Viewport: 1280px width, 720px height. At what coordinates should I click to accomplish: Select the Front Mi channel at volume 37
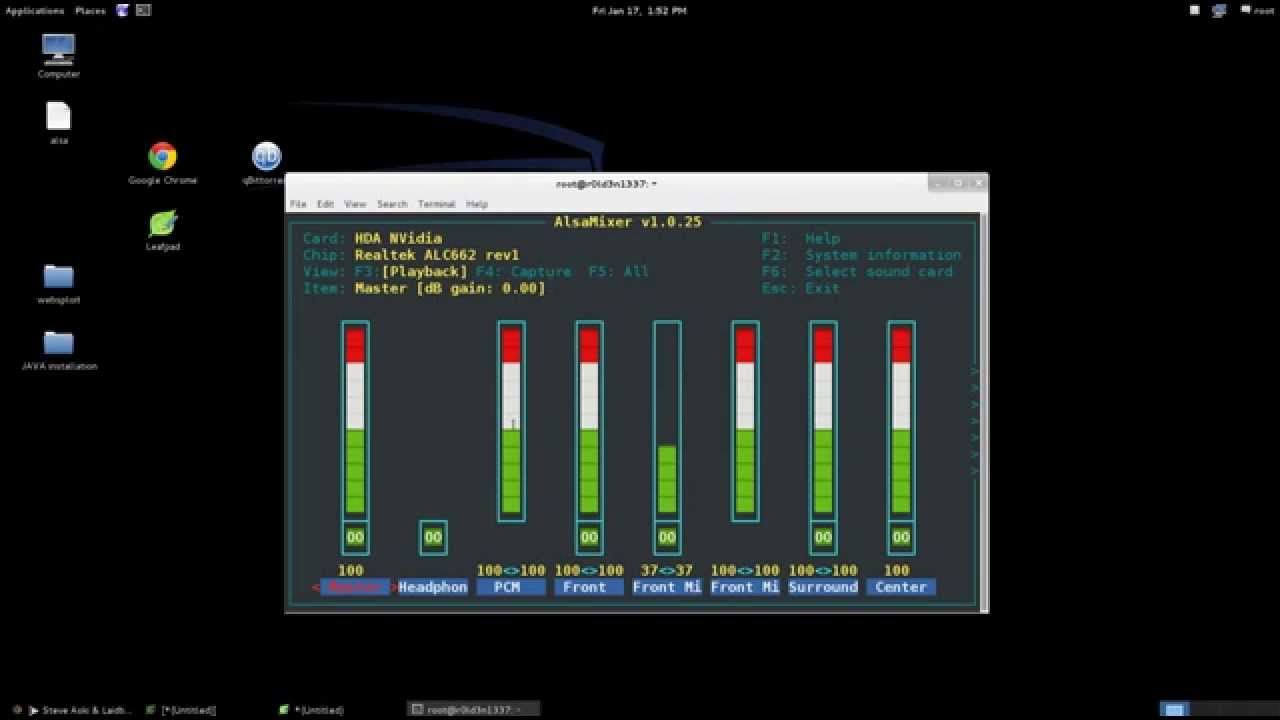pyautogui.click(x=667, y=587)
